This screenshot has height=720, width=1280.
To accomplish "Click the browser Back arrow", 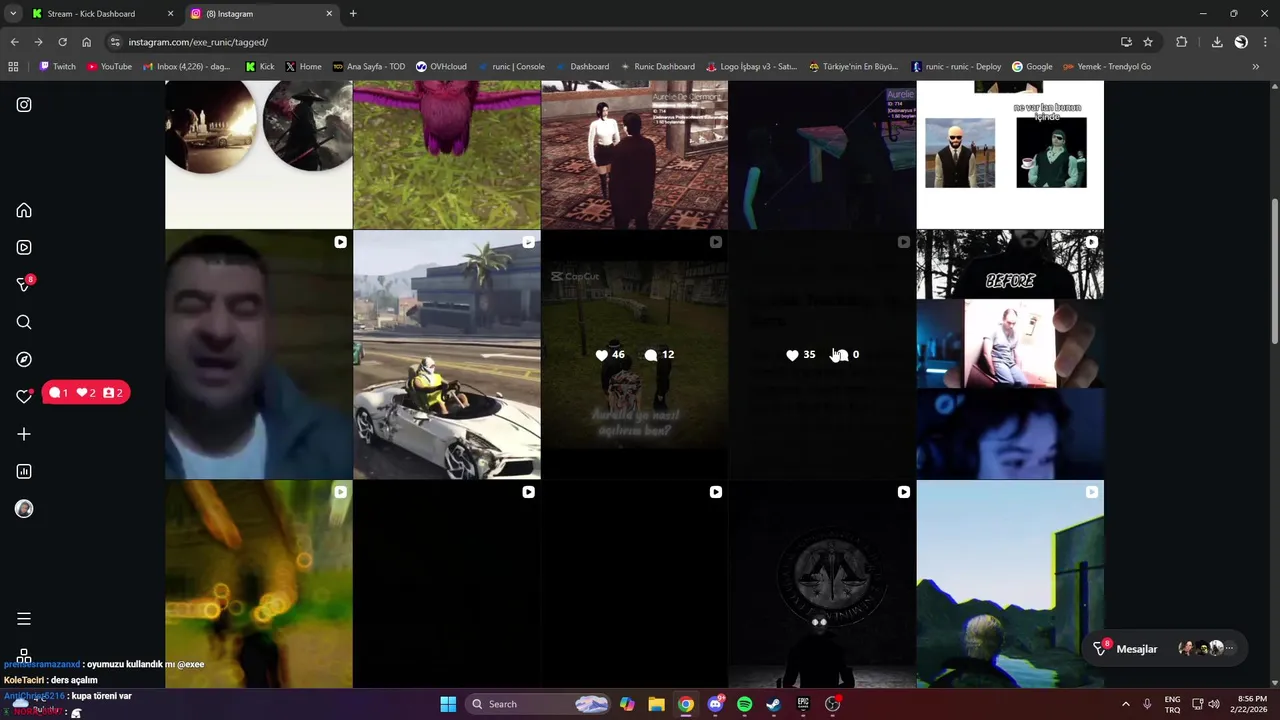I will [14, 42].
